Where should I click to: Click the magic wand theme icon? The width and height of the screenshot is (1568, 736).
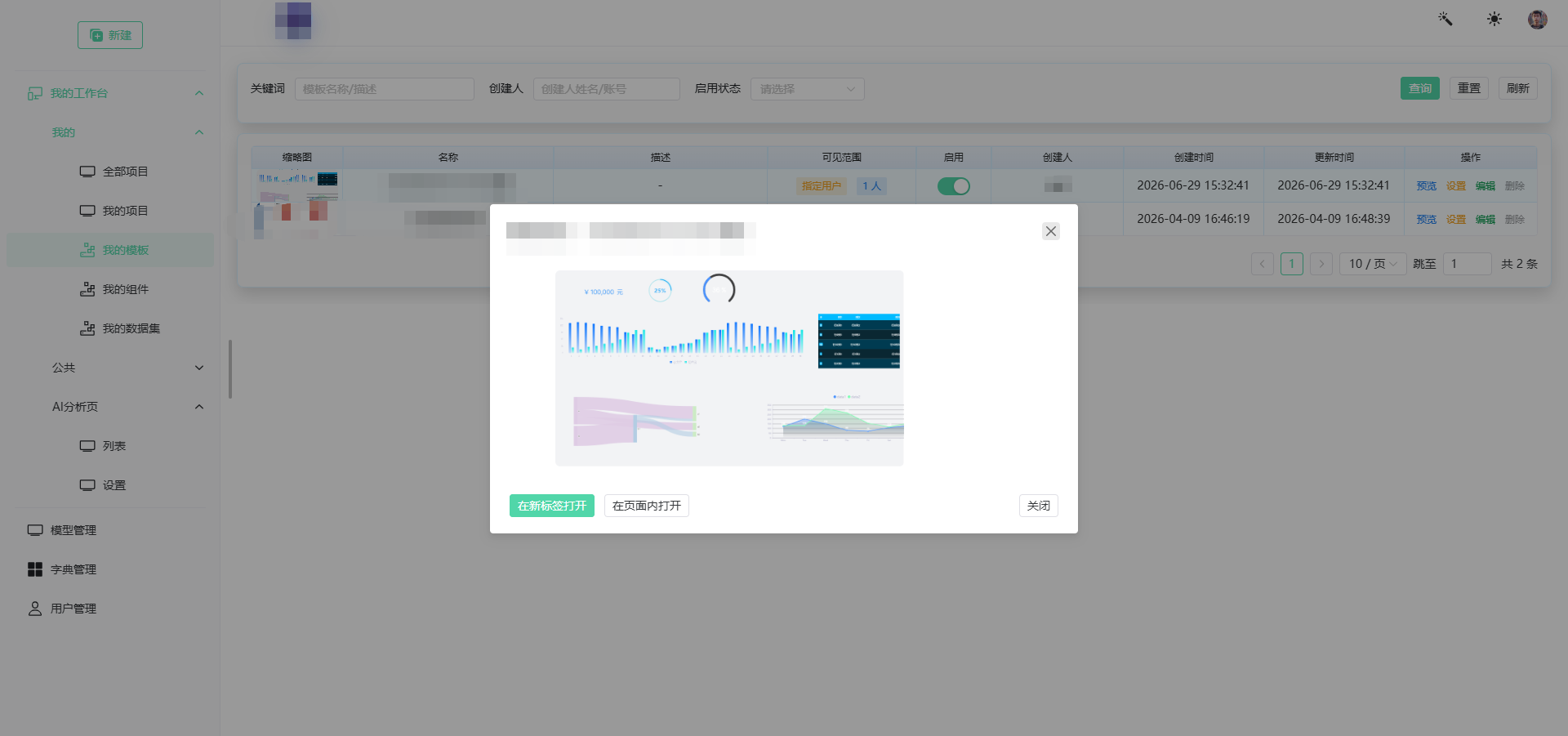point(1445,19)
